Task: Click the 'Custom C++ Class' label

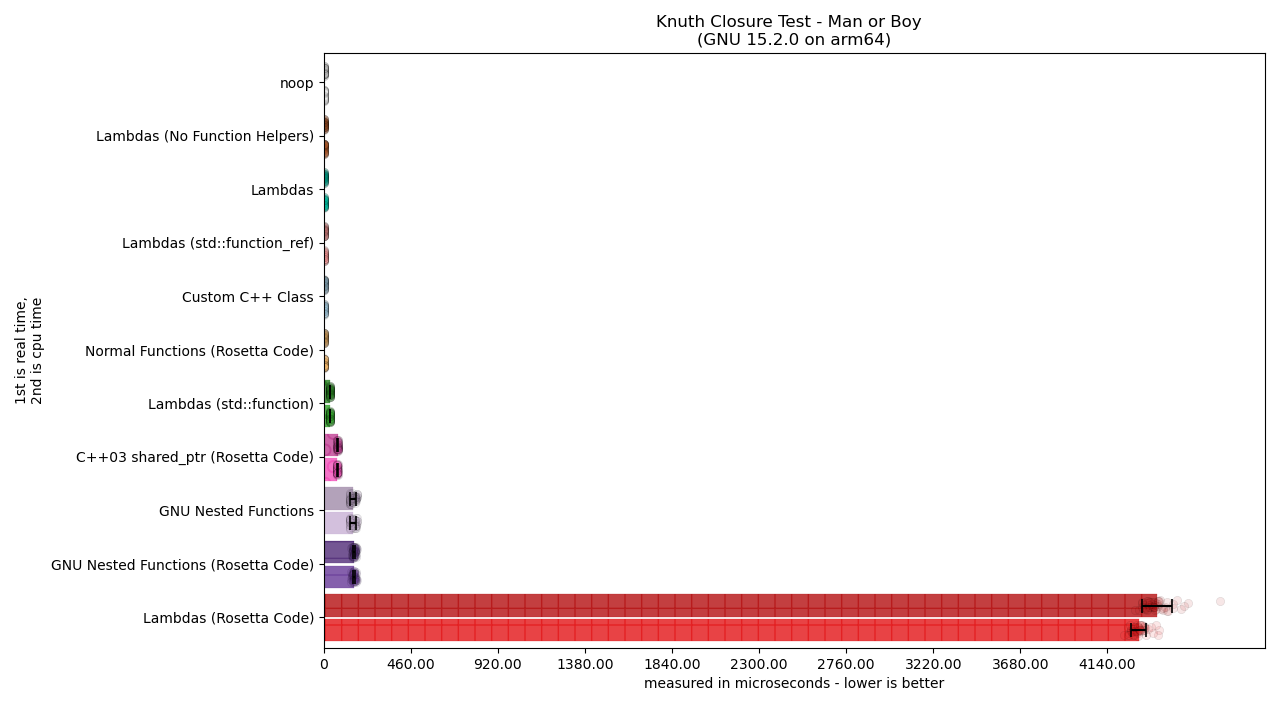Action: click(247, 297)
